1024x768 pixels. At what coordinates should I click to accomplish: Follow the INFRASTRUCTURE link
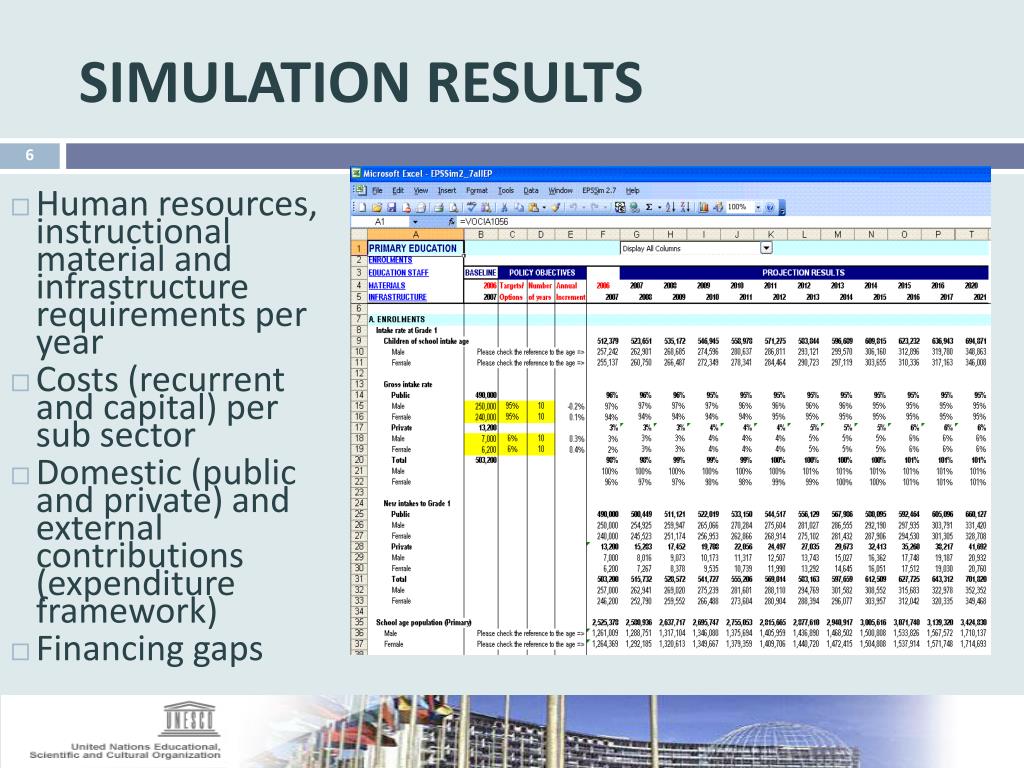(x=397, y=297)
